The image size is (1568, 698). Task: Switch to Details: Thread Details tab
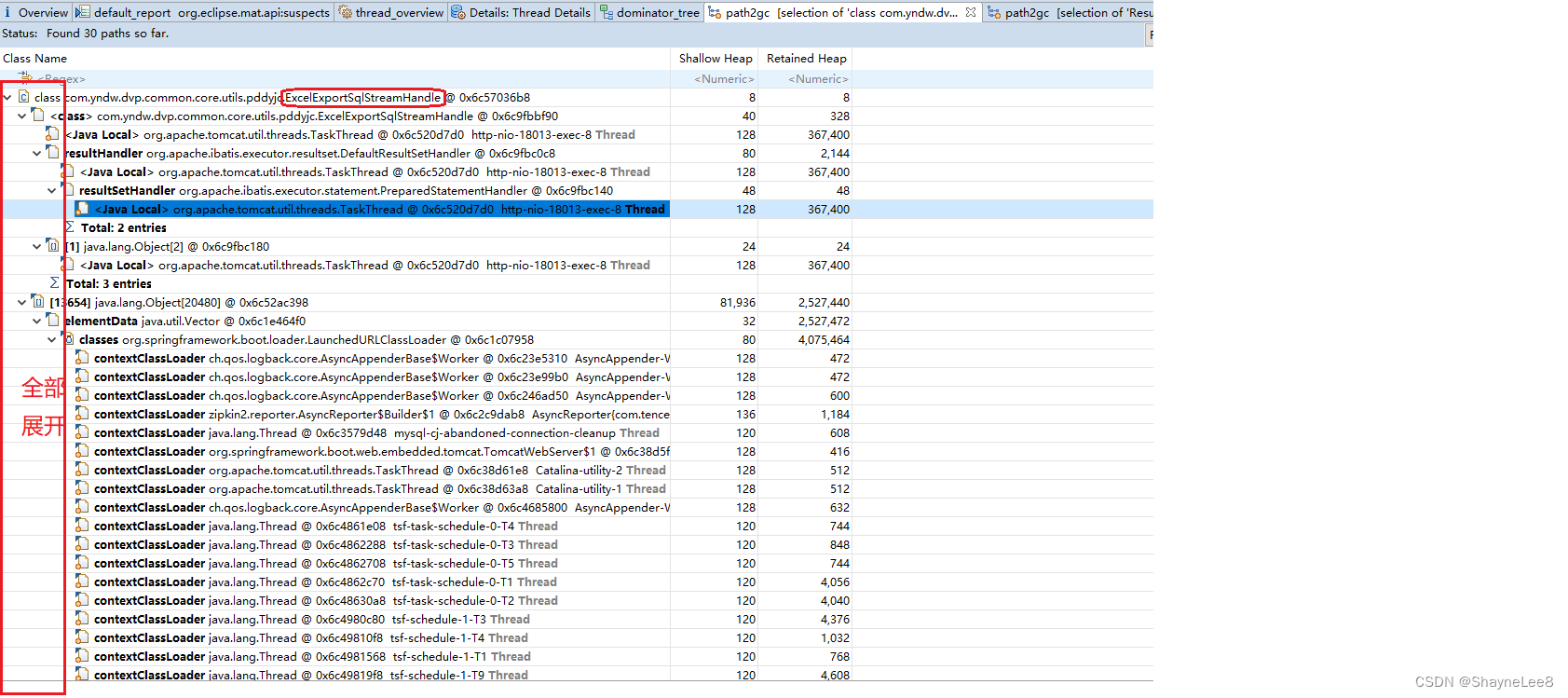coord(521,12)
